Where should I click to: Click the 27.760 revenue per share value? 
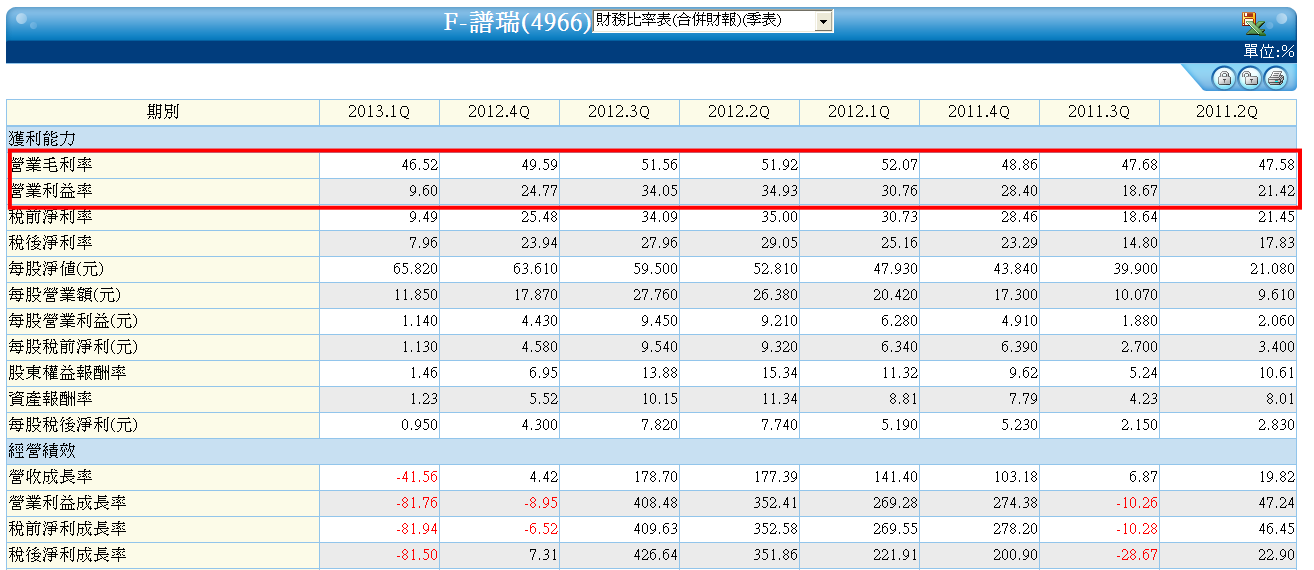point(657,294)
